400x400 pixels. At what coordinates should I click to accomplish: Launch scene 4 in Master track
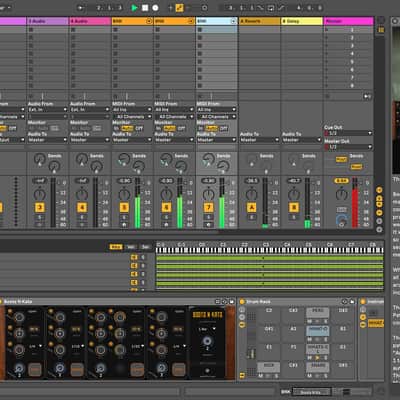pyautogui.click(x=327, y=54)
